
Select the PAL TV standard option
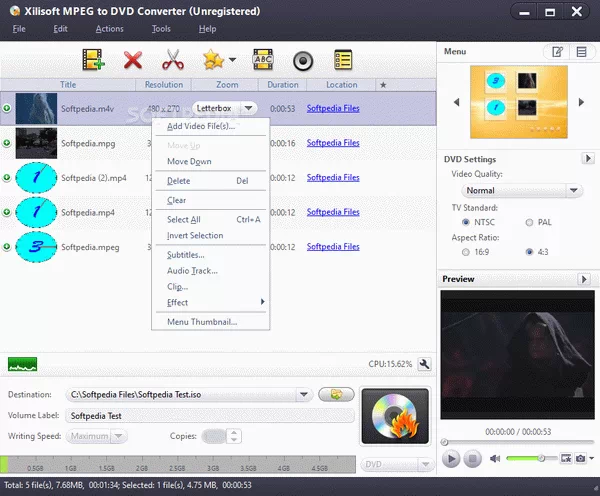(x=530, y=222)
